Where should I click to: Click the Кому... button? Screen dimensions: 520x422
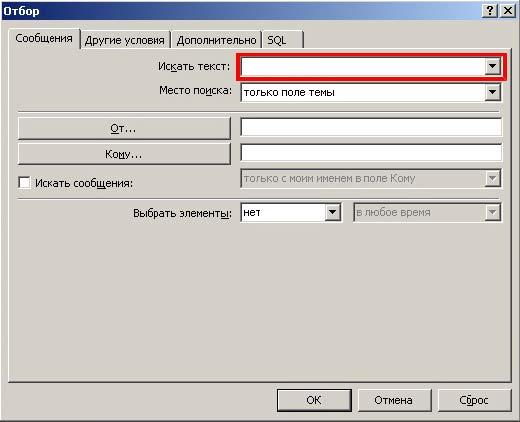(x=124, y=154)
